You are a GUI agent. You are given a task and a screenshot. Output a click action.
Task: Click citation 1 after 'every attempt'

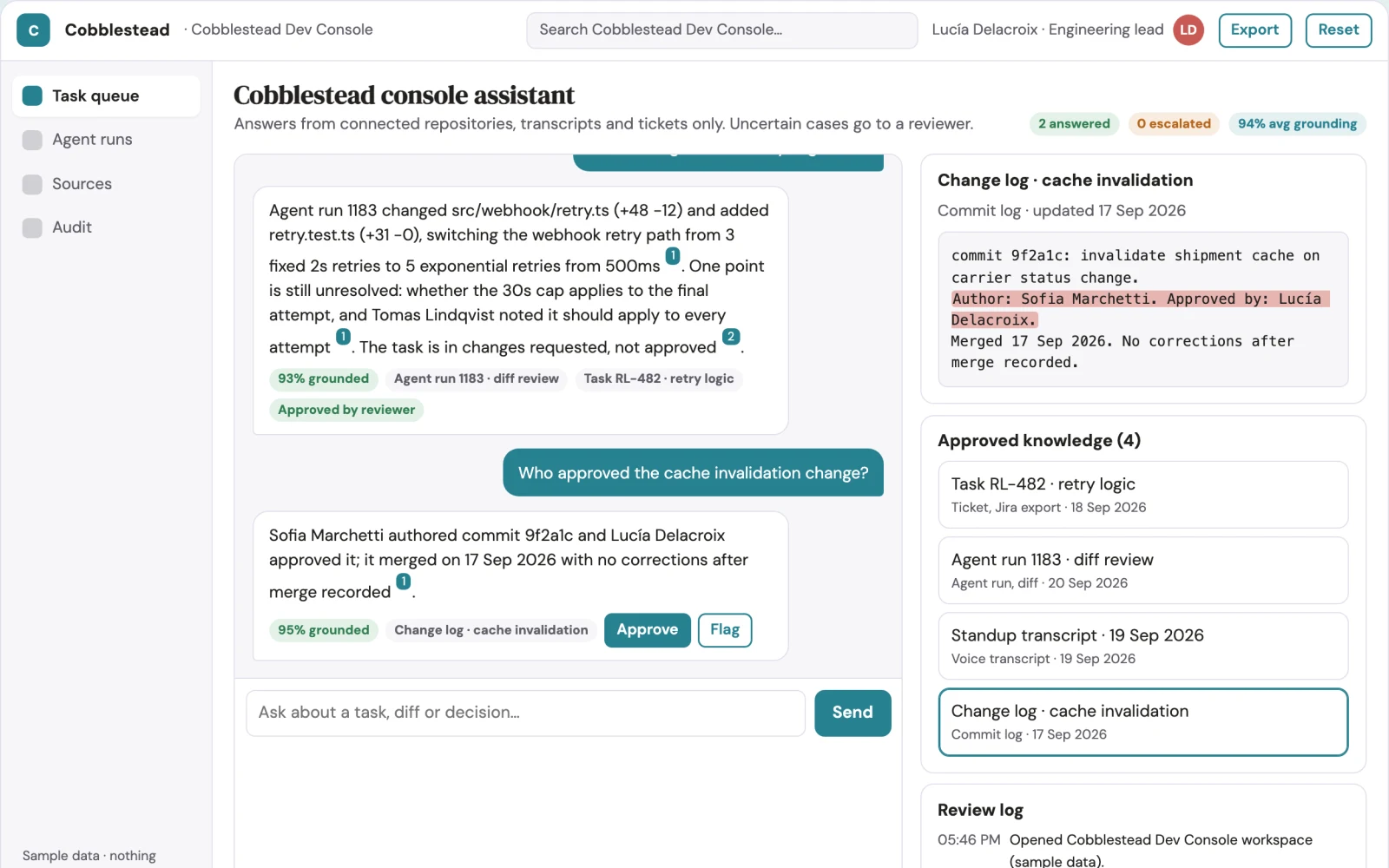(x=343, y=337)
